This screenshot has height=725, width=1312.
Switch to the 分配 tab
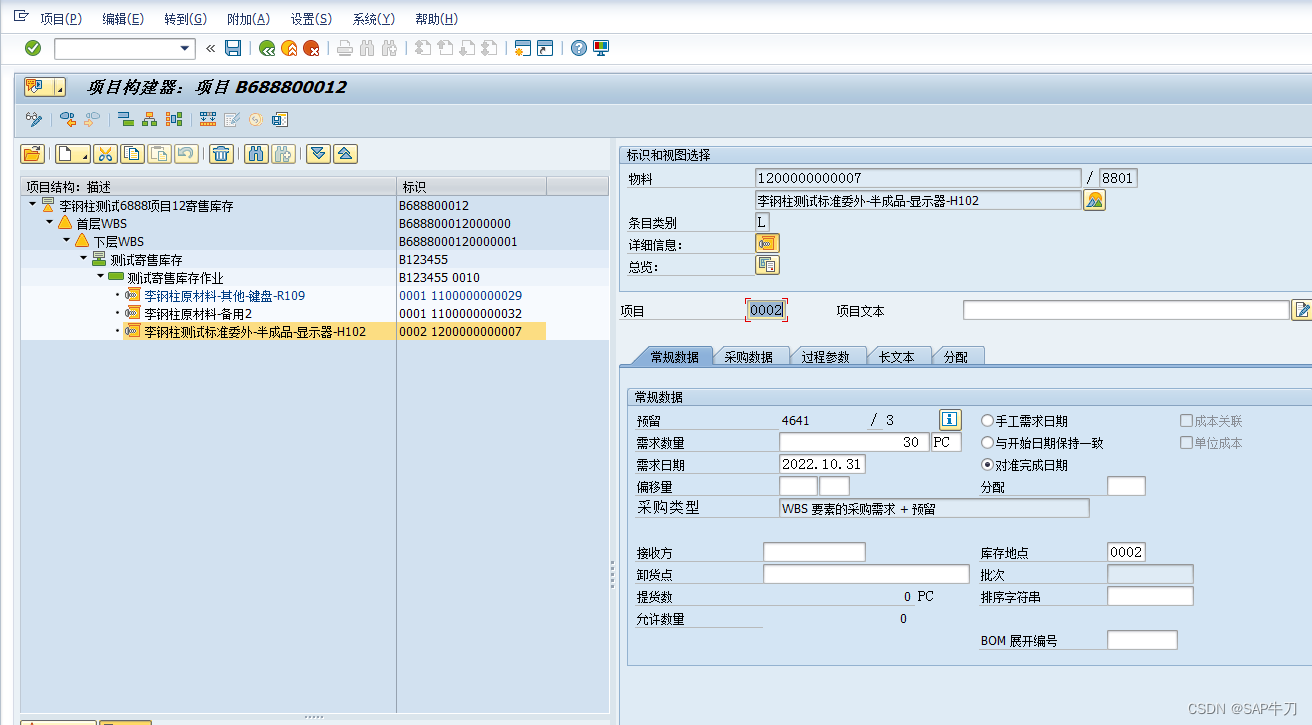pos(956,357)
